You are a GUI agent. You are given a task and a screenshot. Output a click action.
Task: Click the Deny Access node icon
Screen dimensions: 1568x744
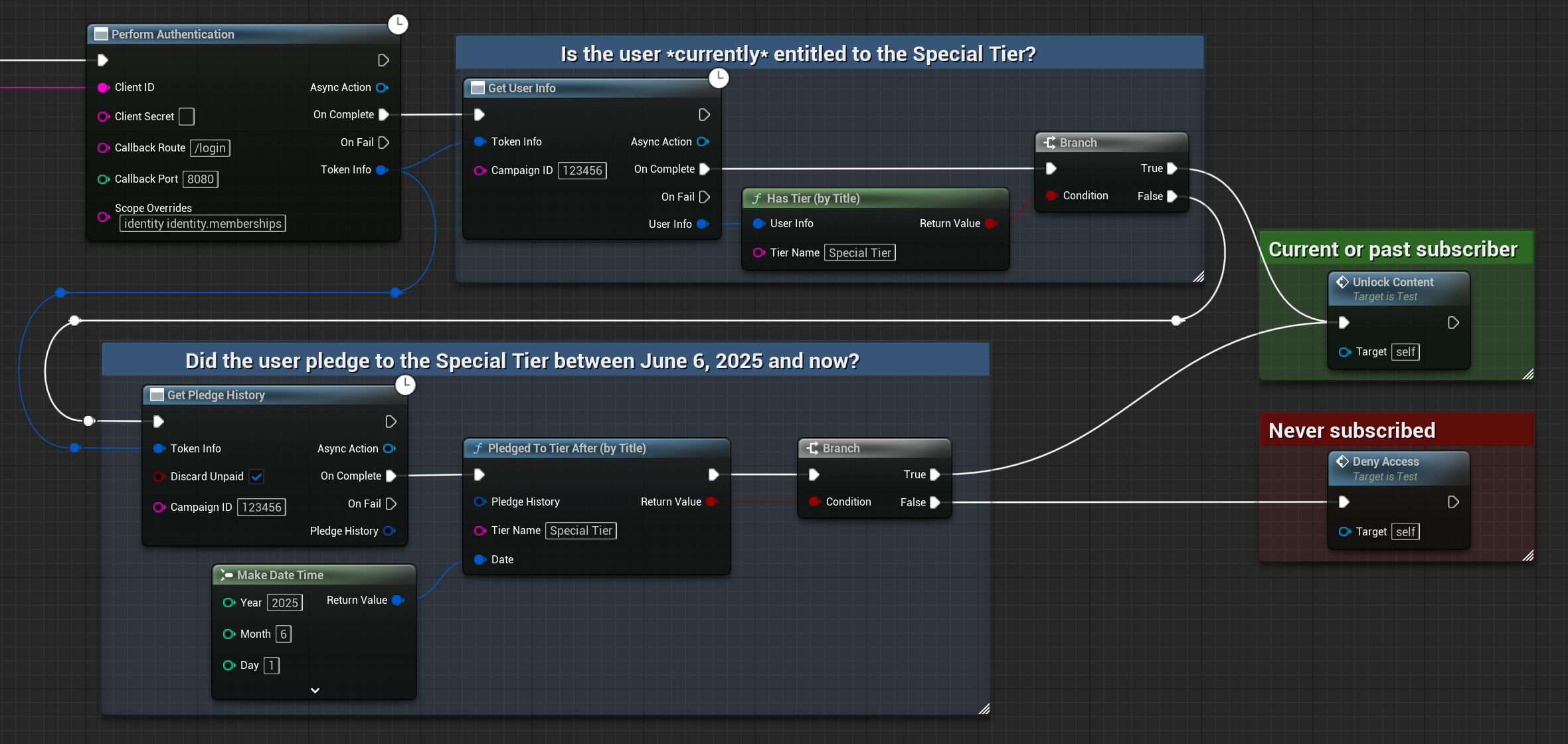click(1342, 462)
